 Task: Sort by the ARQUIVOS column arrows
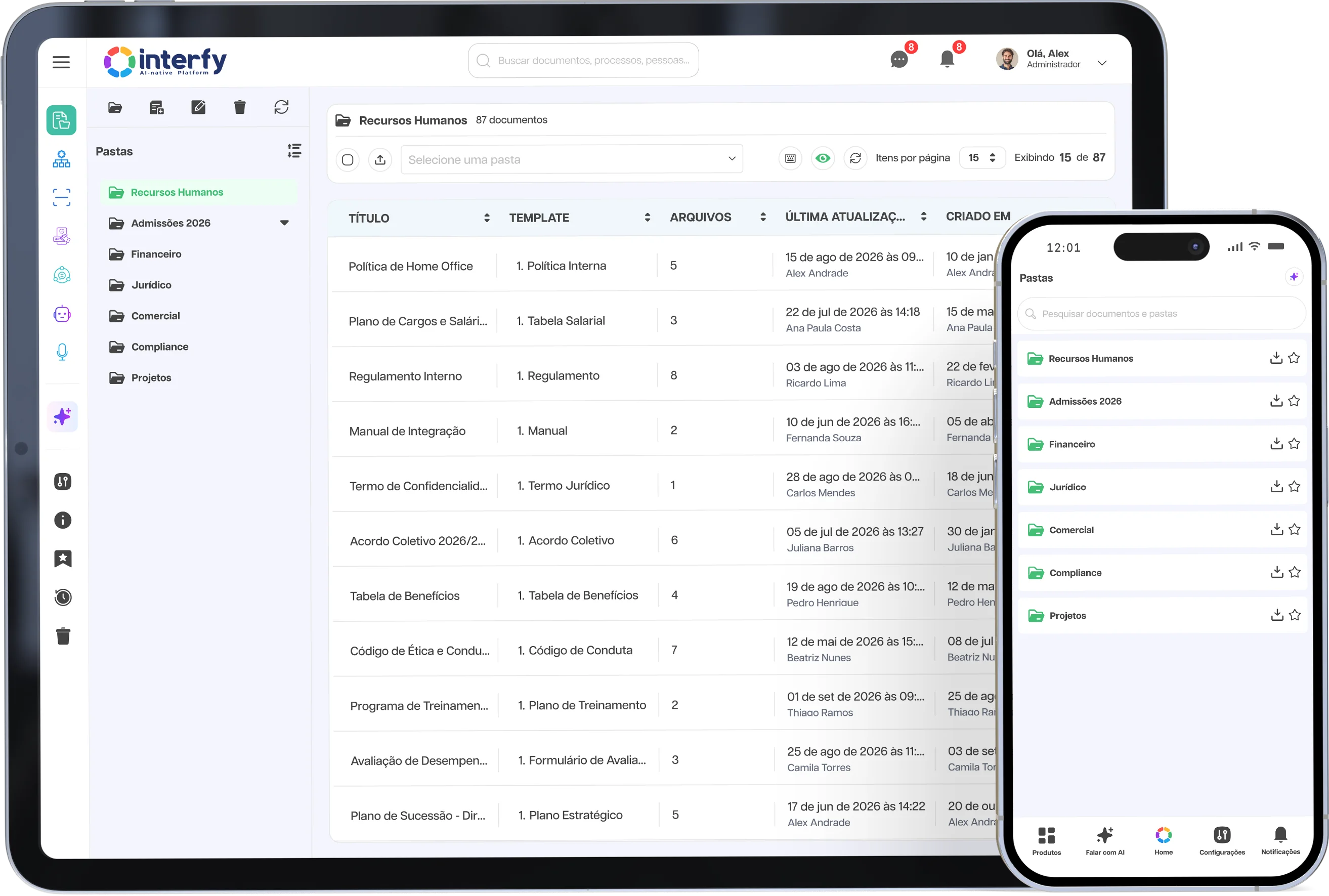pos(763,217)
